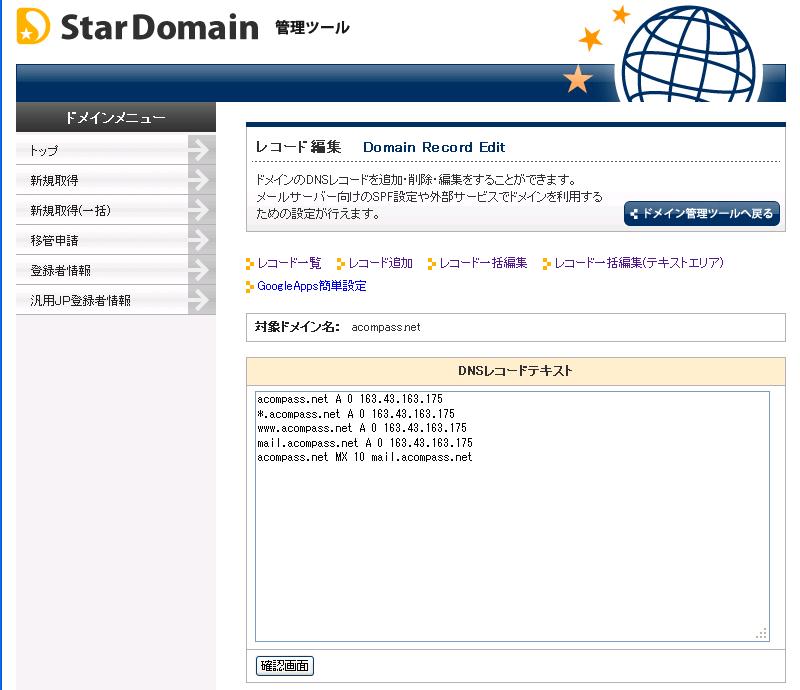800x690 pixels.
Task: Click the Star Domain logo icon
Action: coord(33,27)
